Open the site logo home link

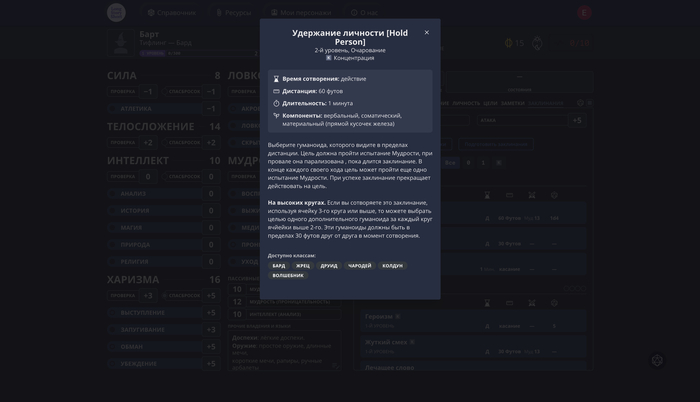[116, 13]
